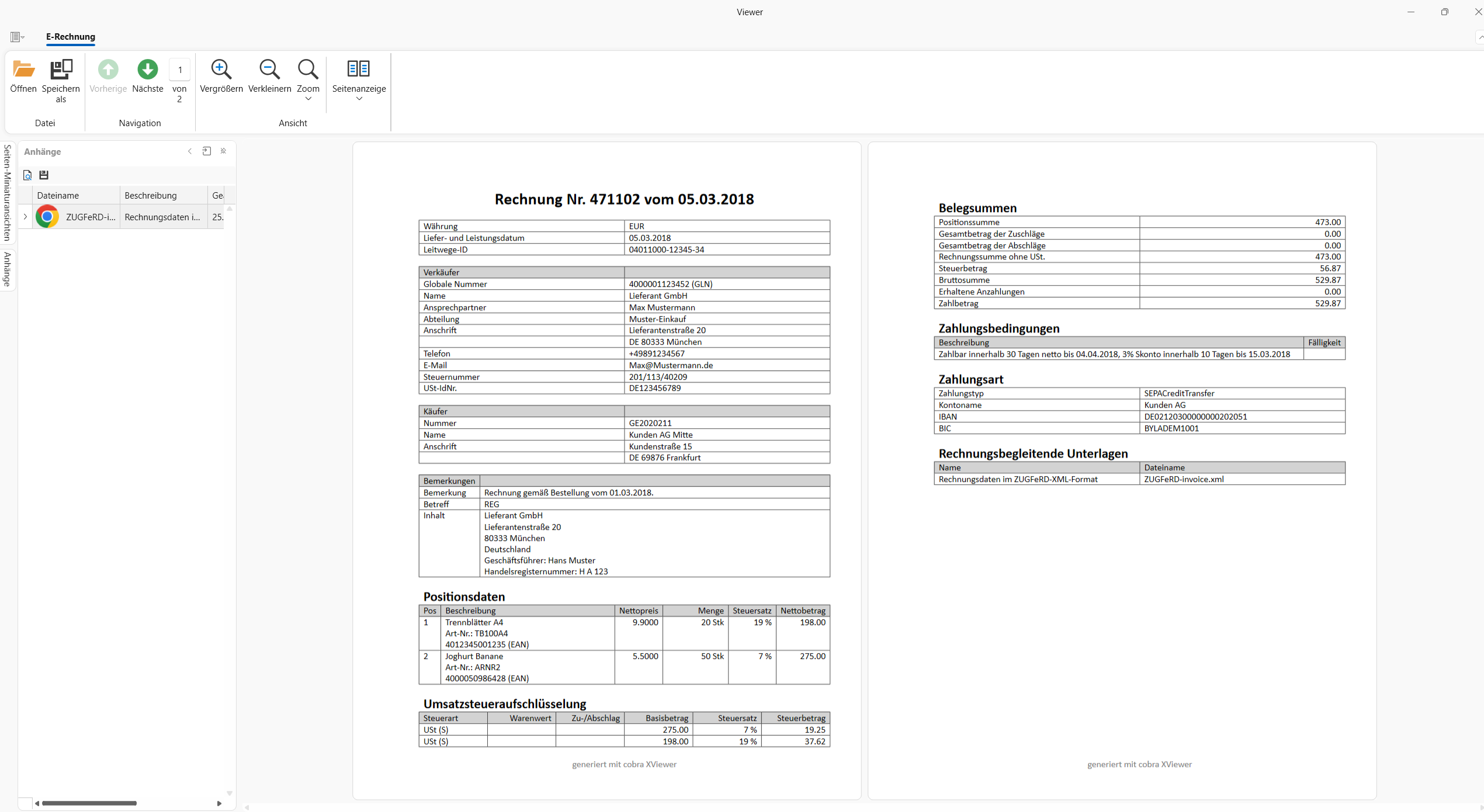Sort by Dateiname column header
The height and width of the screenshot is (812, 1484).
76,196
